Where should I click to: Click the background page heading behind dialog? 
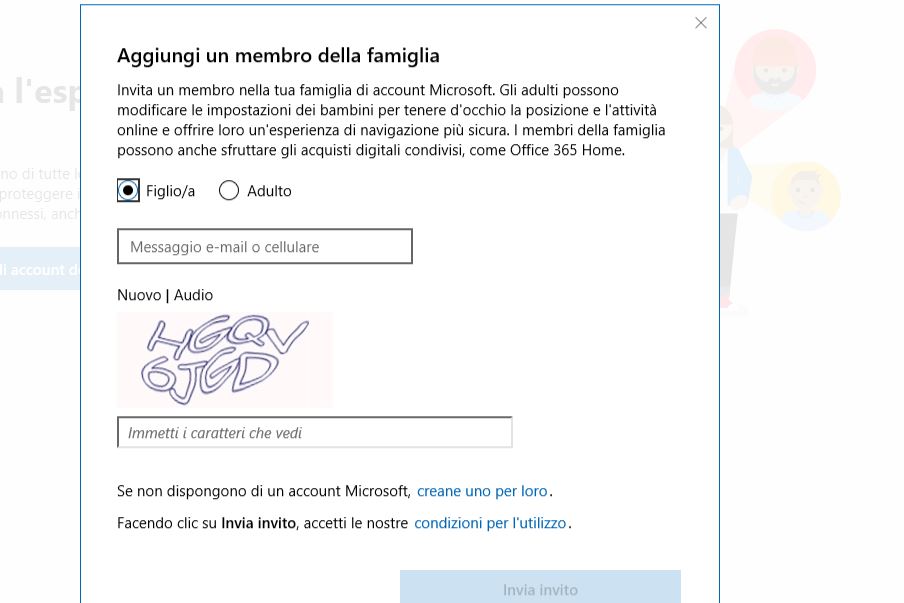point(40,92)
